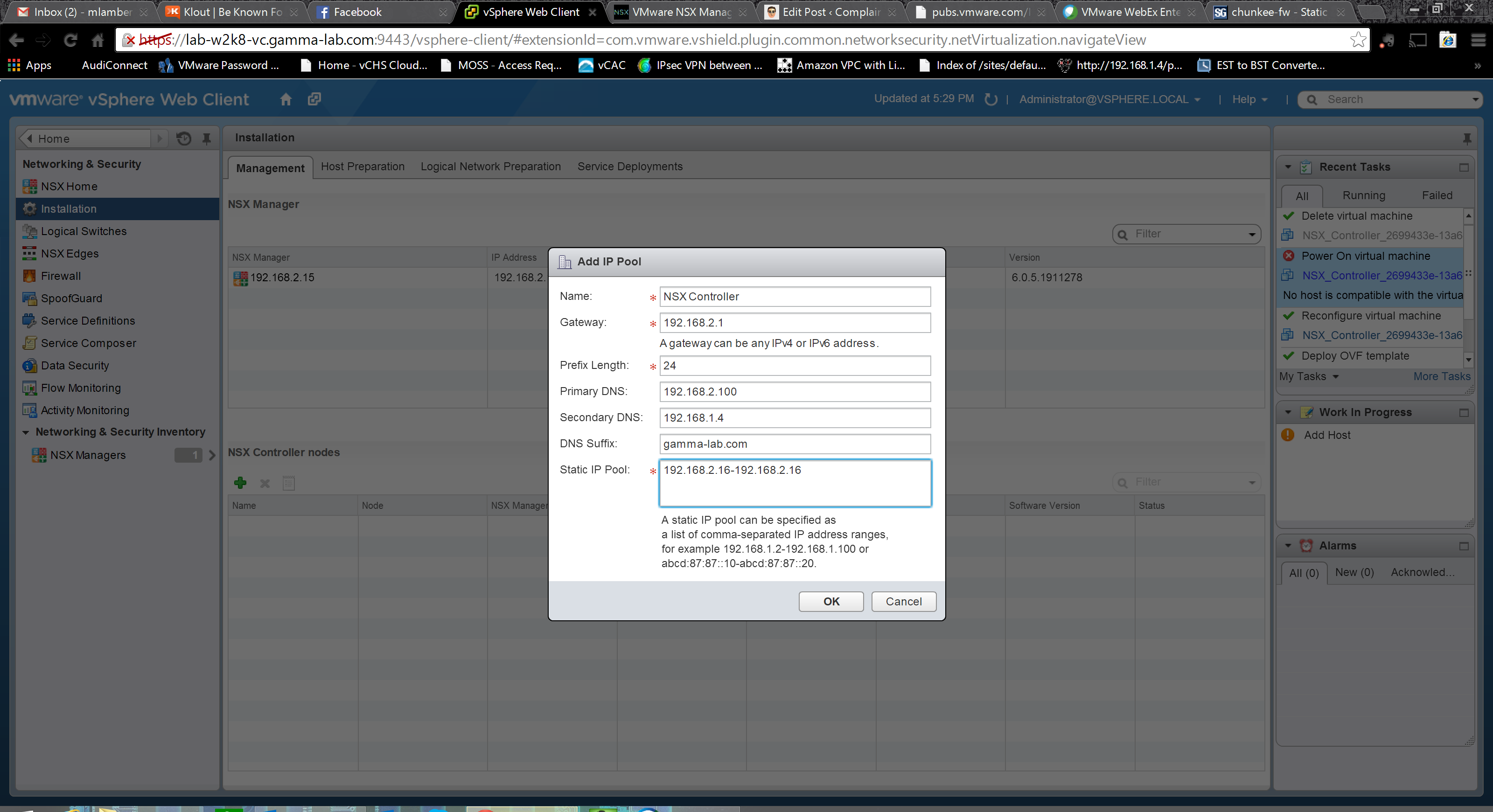Viewport: 1493px width, 812px height.
Task: Click the refresh icon next to Updated time
Action: [991, 99]
